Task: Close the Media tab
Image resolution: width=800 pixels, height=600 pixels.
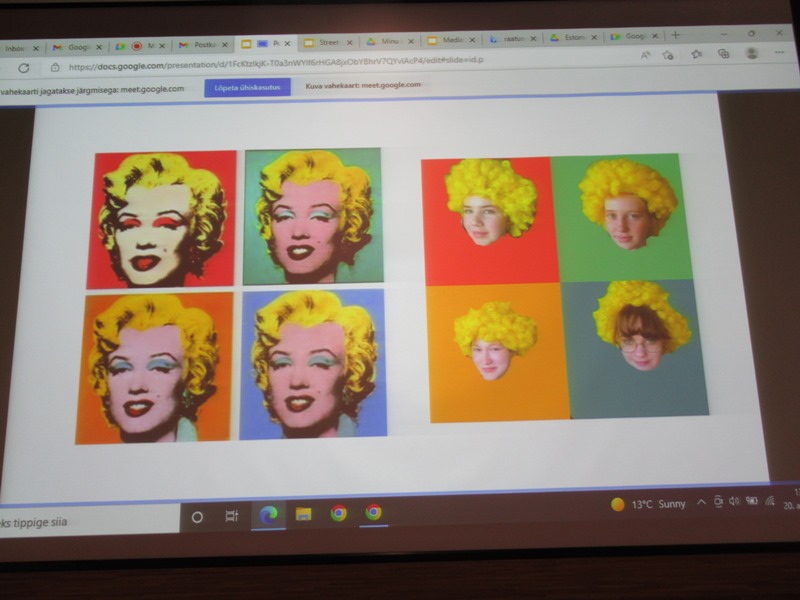Action: click(472, 40)
